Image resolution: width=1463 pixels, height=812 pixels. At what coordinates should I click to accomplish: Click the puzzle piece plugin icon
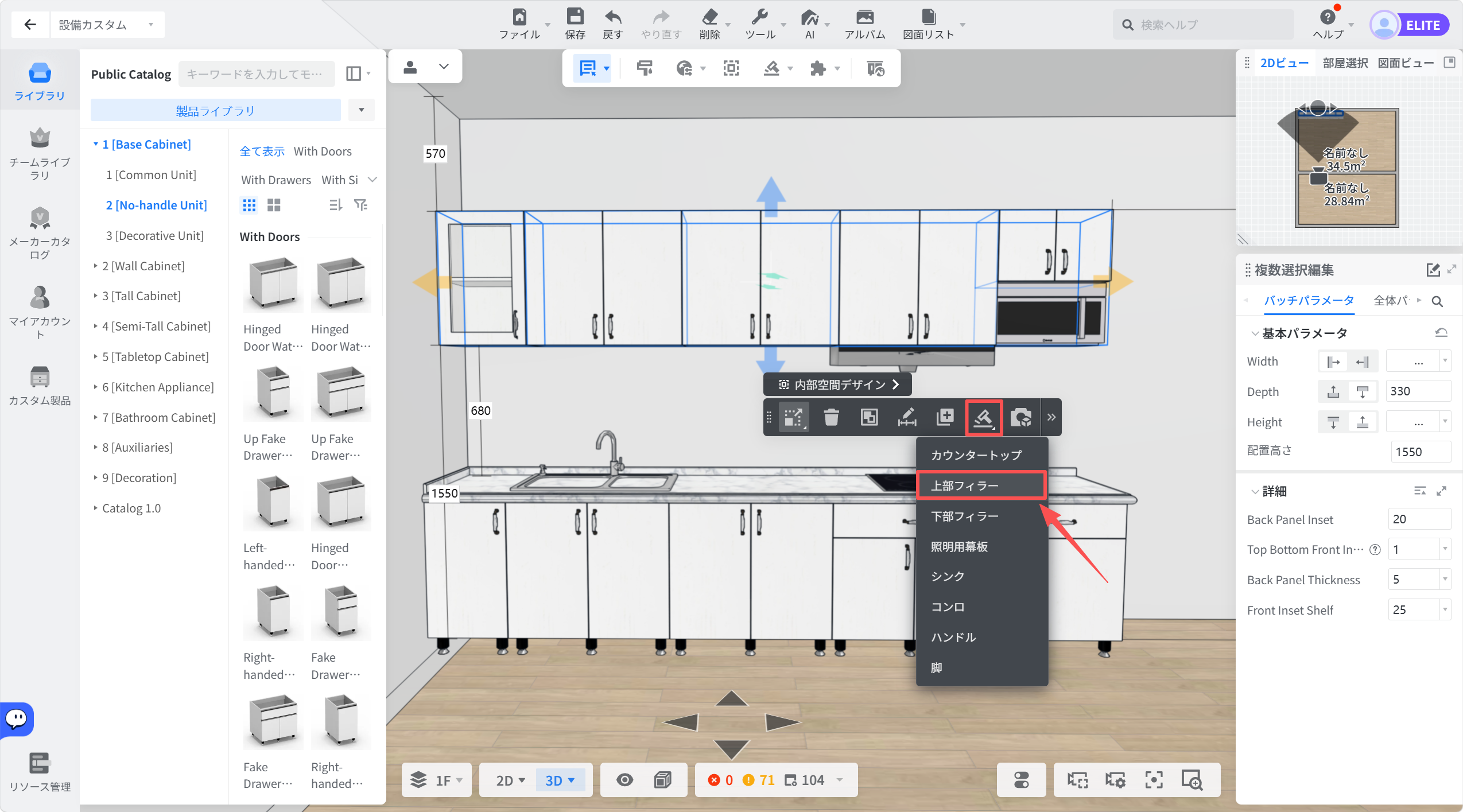818,68
